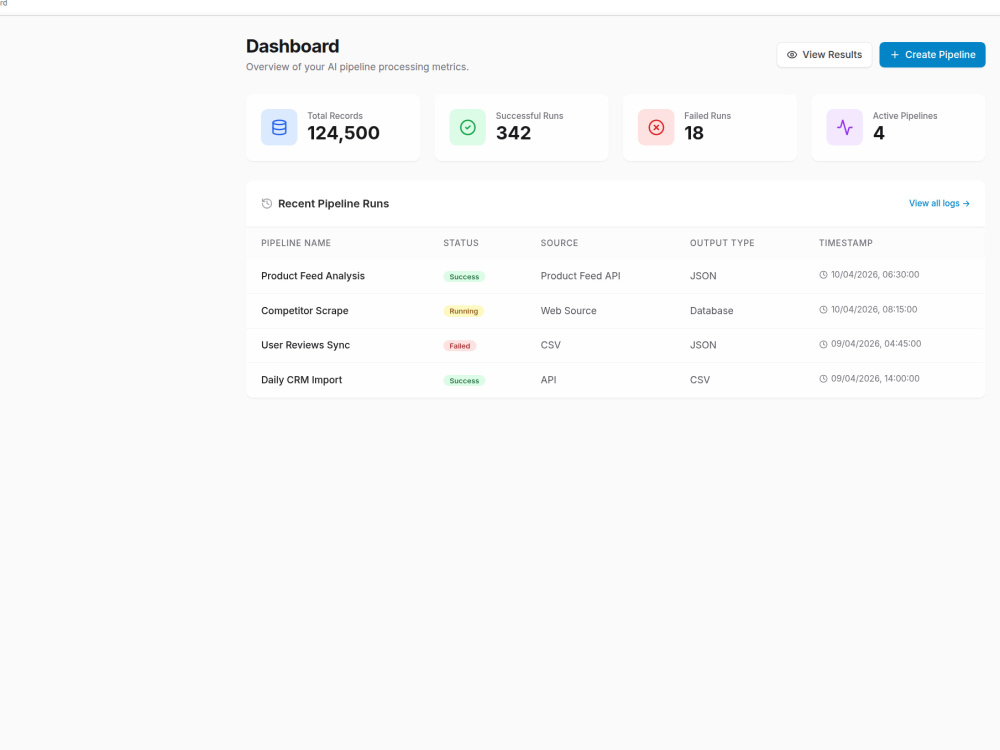The width and height of the screenshot is (1000, 750).
Task: Click the STATUS column header
Action: click(x=460, y=243)
